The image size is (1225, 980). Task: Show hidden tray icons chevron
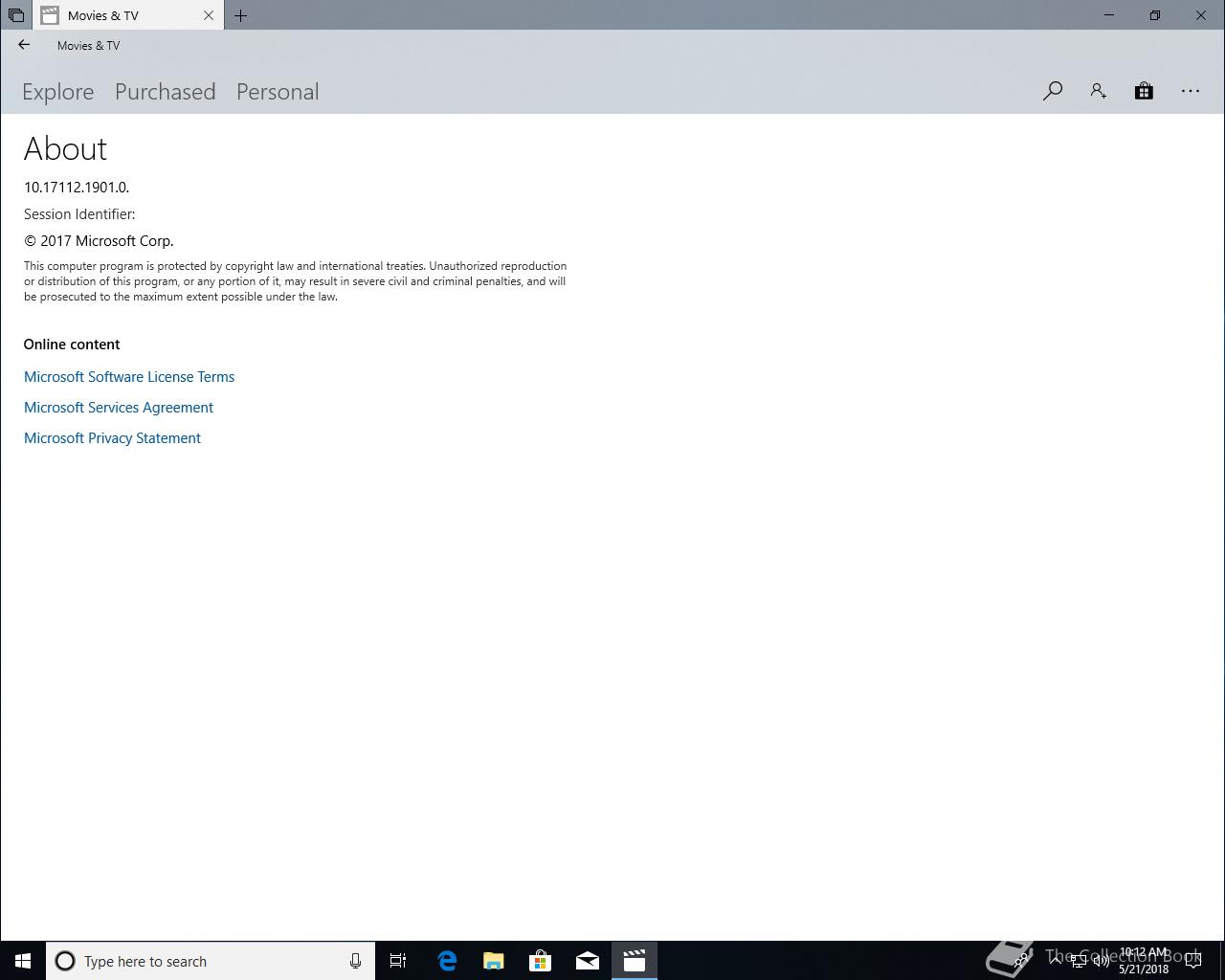[1056, 961]
